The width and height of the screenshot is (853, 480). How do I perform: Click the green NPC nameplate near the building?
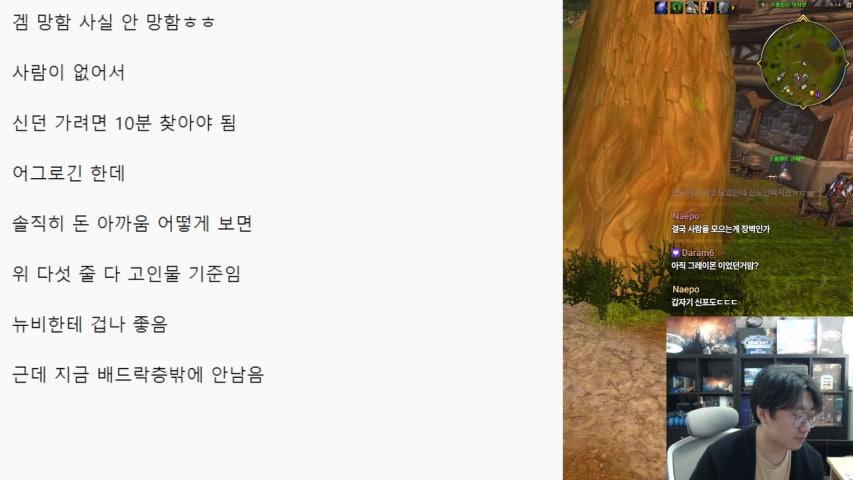click(x=787, y=159)
